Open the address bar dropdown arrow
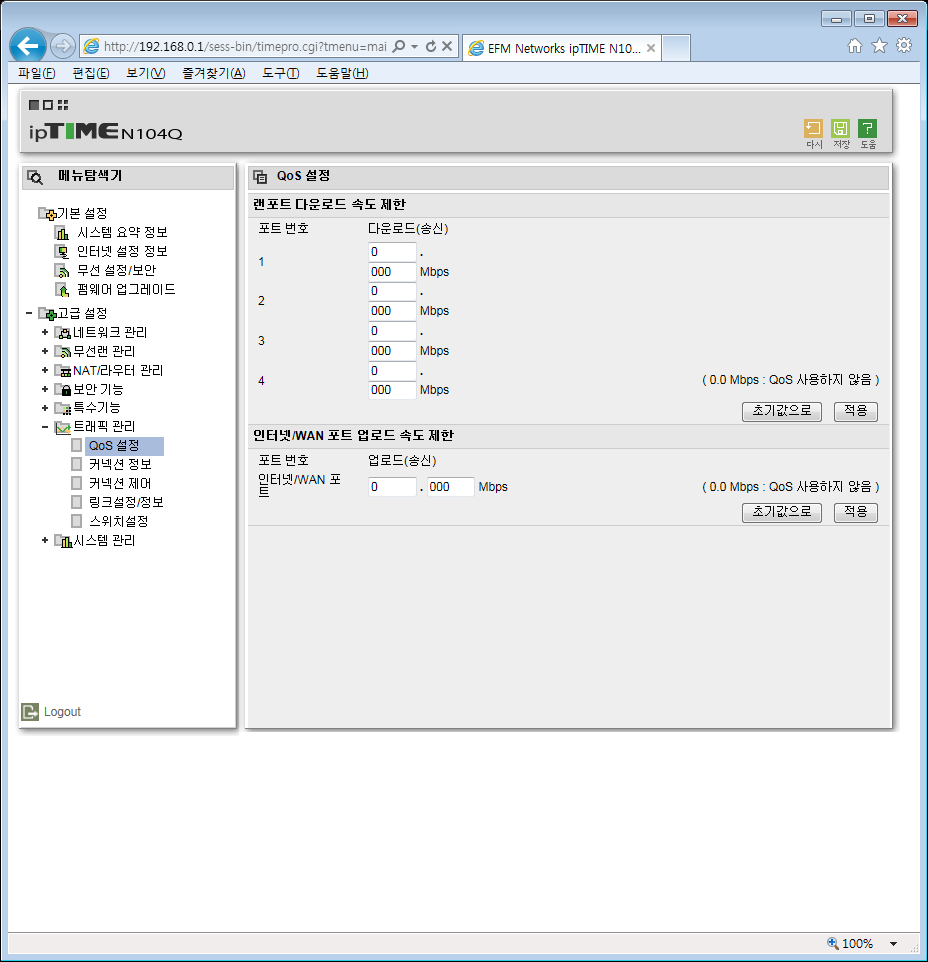Viewport: 928px width, 962px height. 415,47
